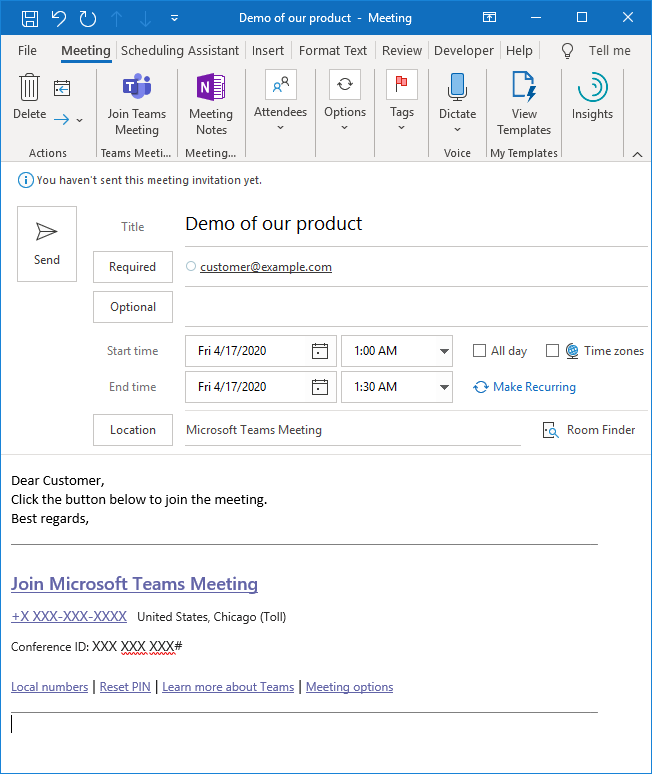Click the Save icon in title bar
The width and height of the screenshot is (652, 774).
pos(30,18)
